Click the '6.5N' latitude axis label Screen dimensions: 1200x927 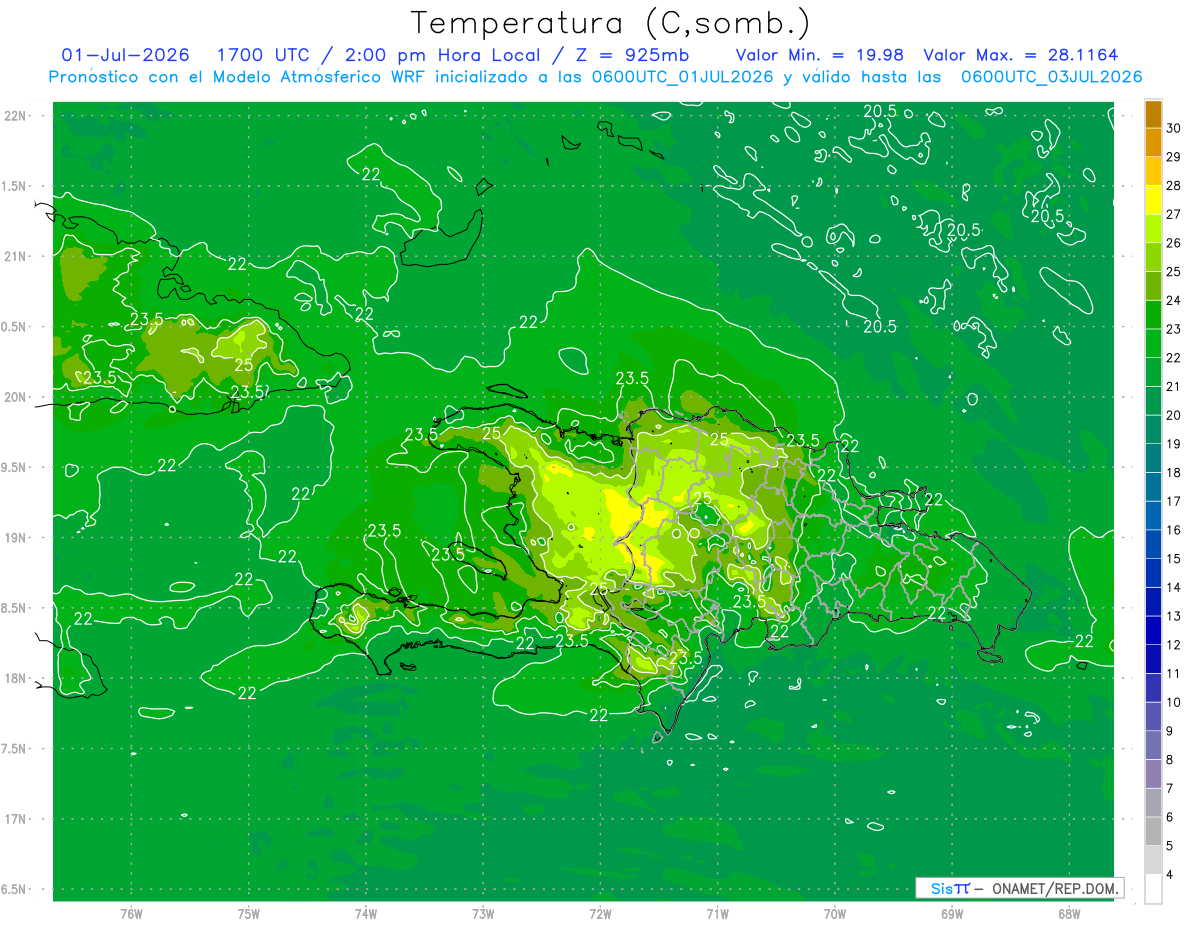tap(14, 890)
